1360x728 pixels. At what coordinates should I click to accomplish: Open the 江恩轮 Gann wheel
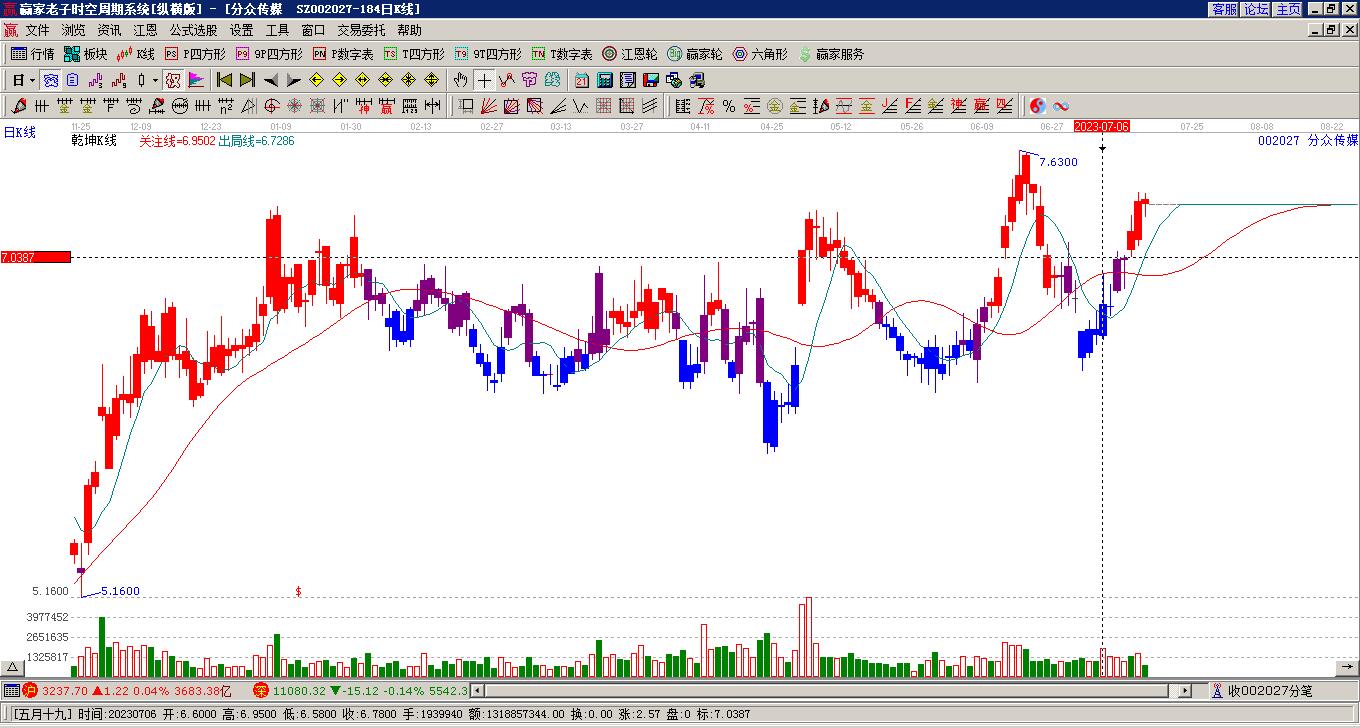pyautogui.click(x=630, y=54)
